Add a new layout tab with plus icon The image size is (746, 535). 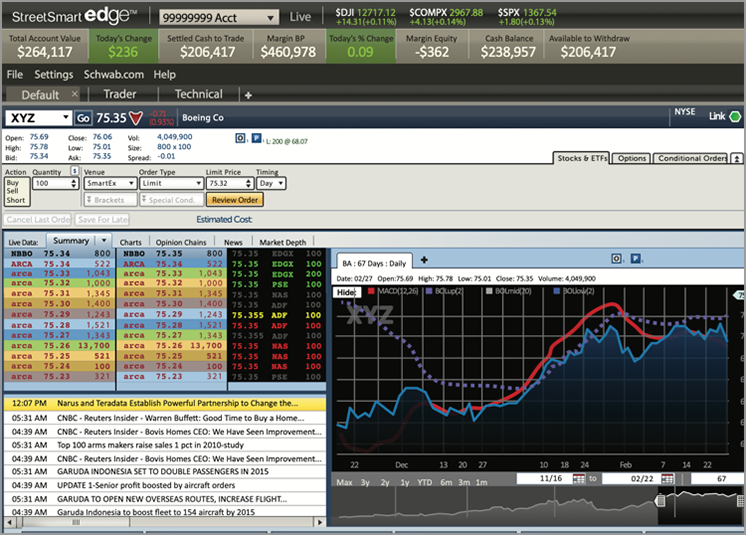(248, 95)
